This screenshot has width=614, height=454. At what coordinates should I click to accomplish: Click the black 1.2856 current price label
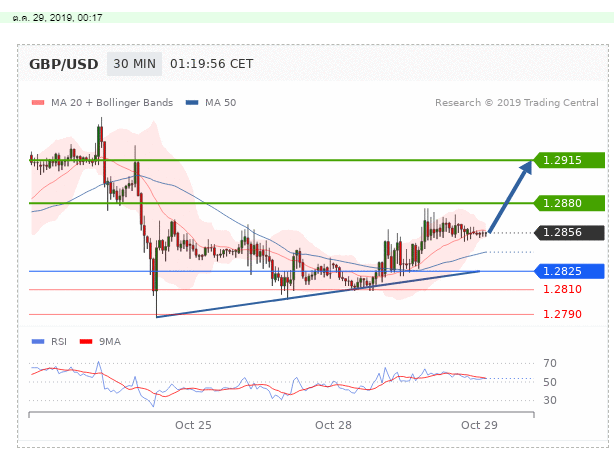(x=569, y=232)
